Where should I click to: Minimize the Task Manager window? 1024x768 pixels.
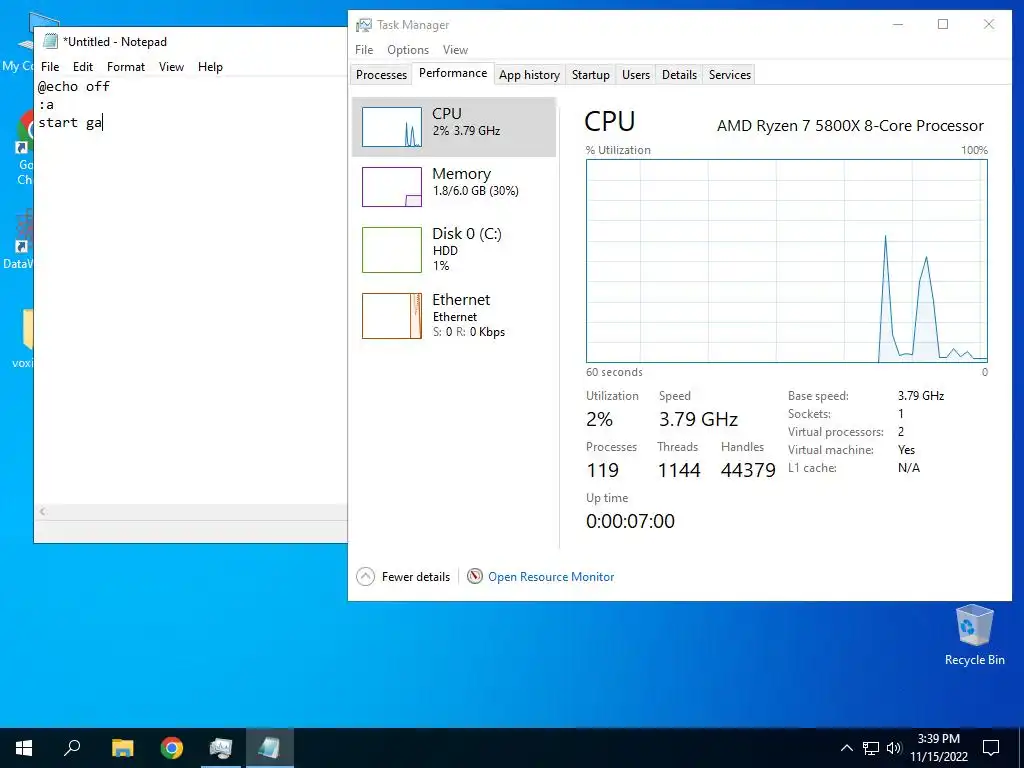(x=898, y=25)
